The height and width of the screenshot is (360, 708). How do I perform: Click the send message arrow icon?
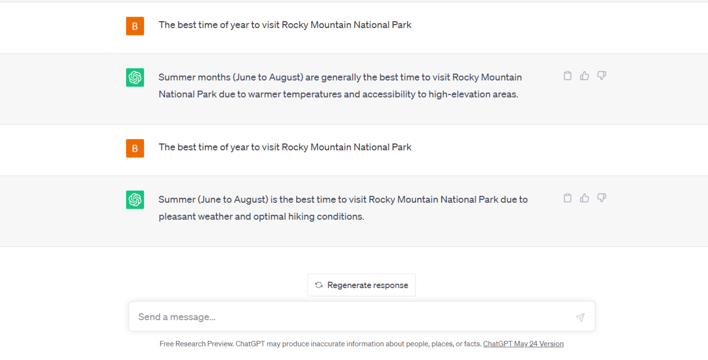pos(580,317)
